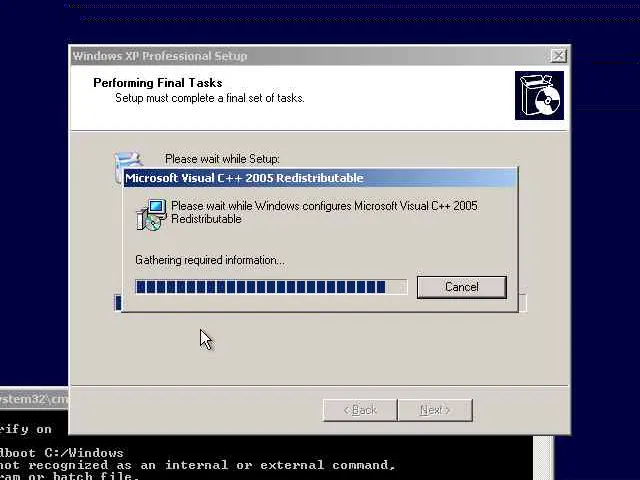Viewport: 640px width, 480px height.
Task: Click the 'Performing Final Tasks' heading
Action: [158, 83]
